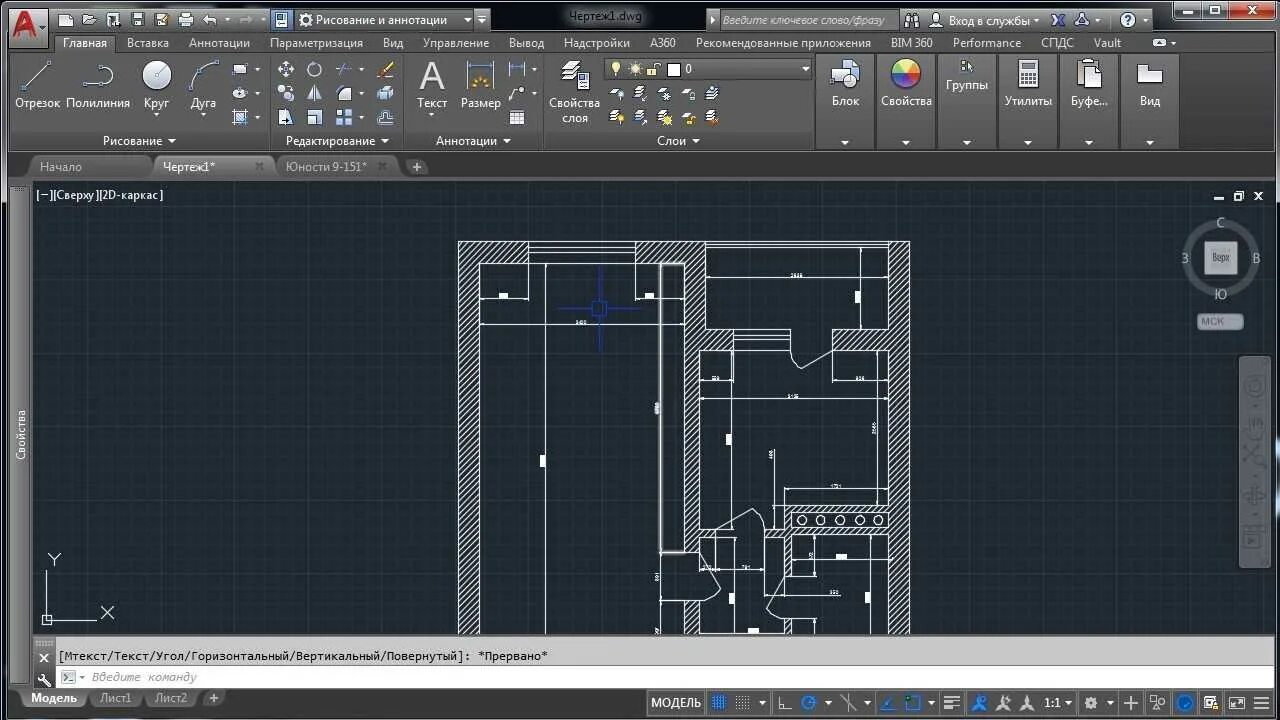This screenshot has width=1280, height=720.
Task: Switch to the Аннотации ribbon tab
Action: 219,43
